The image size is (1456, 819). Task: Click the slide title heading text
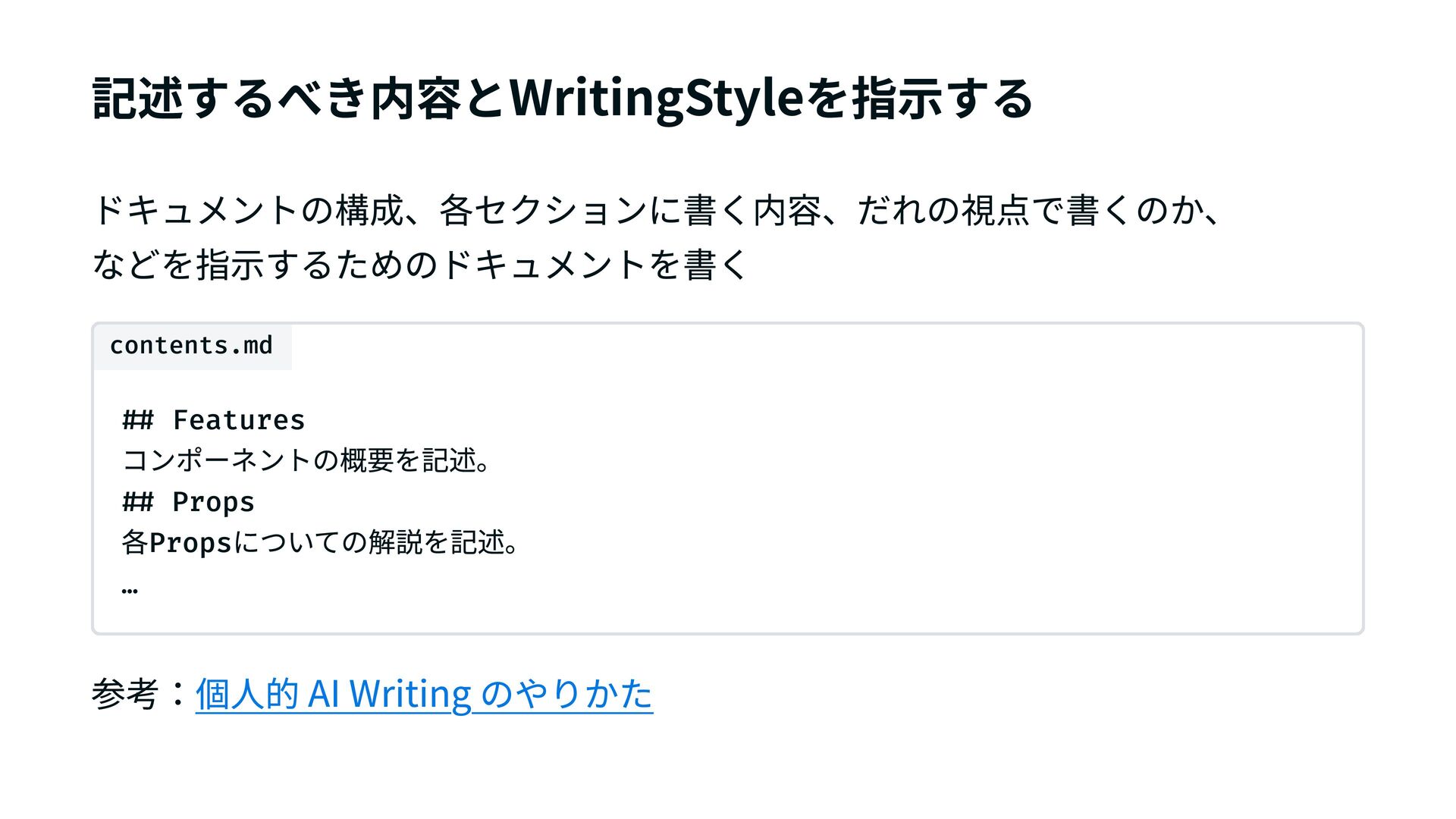click(x=561, y=99)
